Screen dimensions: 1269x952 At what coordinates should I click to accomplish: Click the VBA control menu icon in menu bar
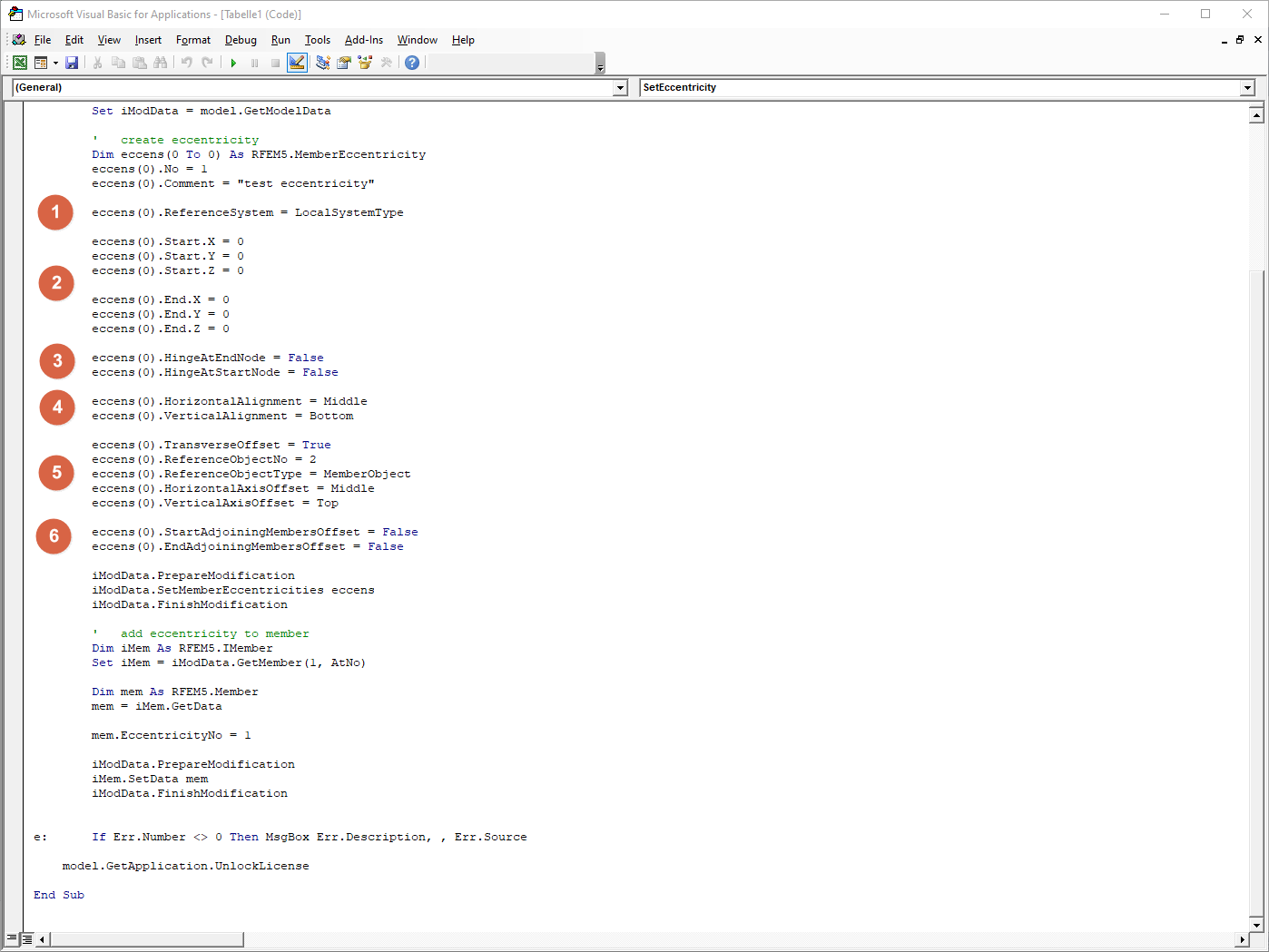tap(18, 40)
